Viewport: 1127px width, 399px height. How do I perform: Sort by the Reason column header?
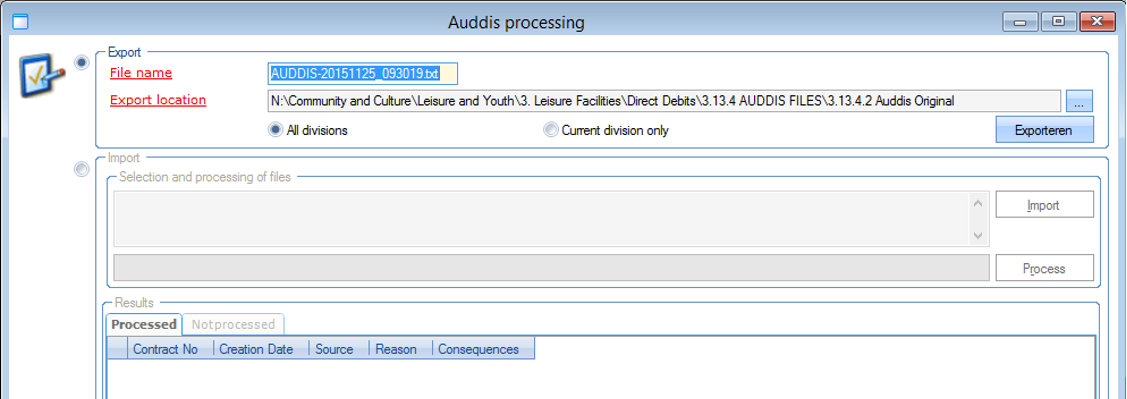(401, 349)
